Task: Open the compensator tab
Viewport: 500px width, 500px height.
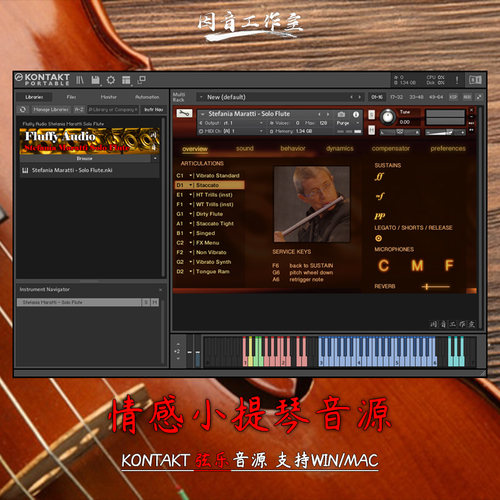Action: pos(391,148)
